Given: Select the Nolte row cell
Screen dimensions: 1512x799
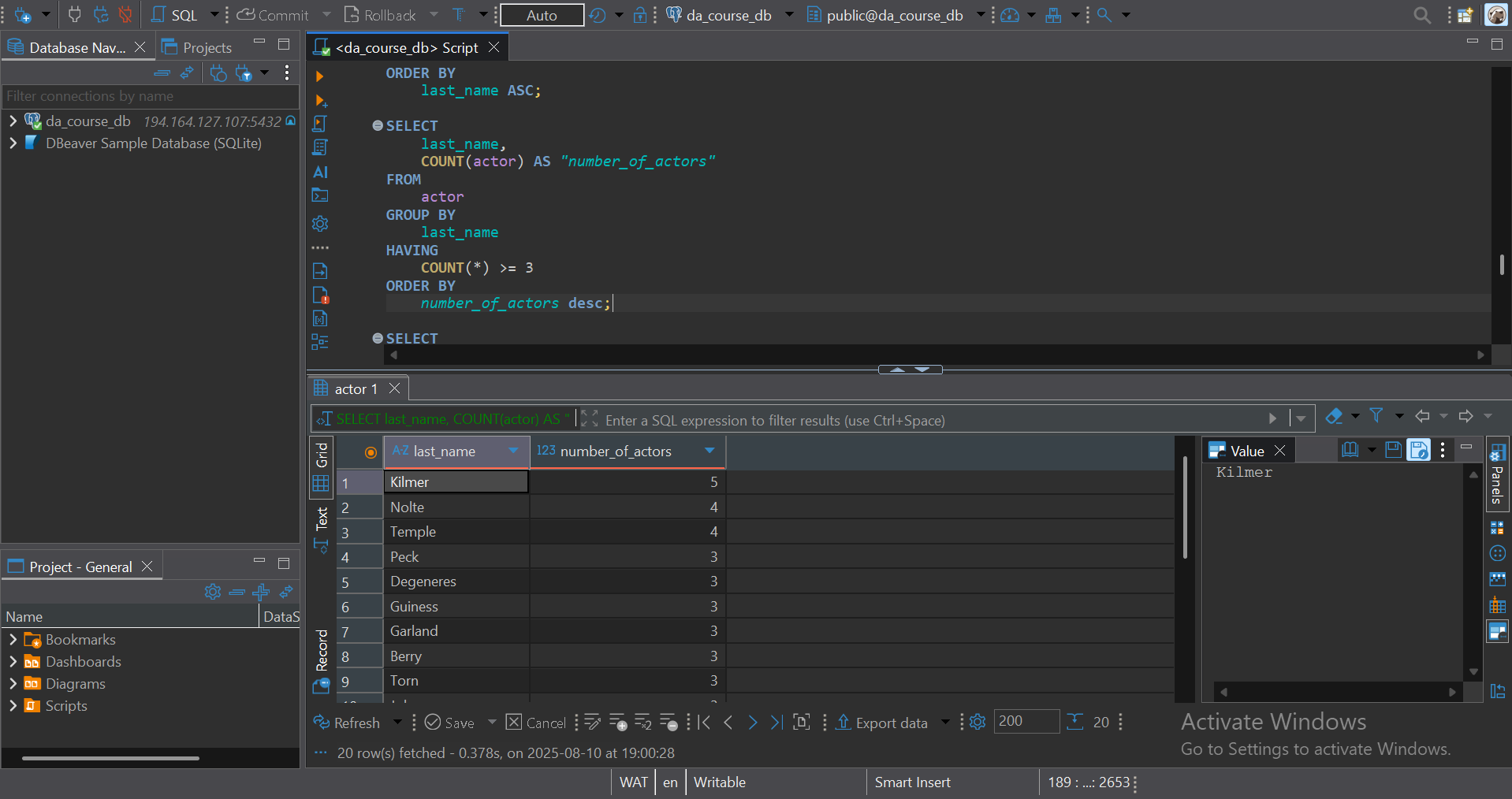Looking at the screenshot, I should click(x=456, y=507).
